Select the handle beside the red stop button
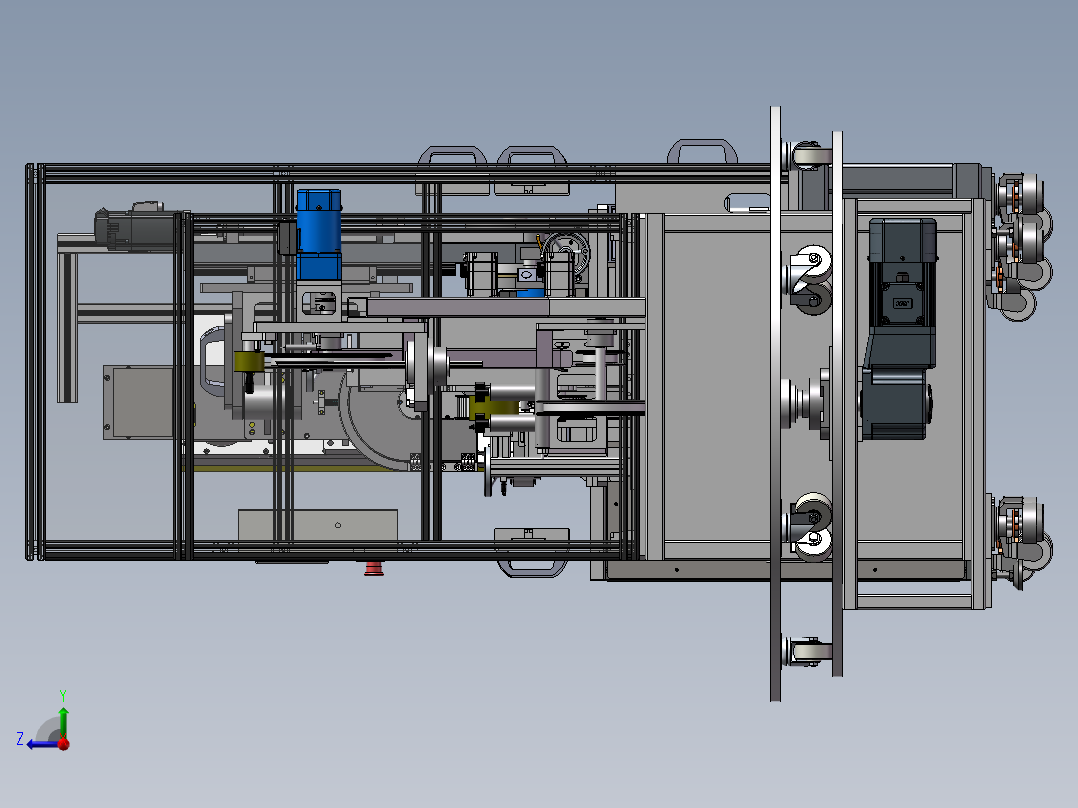1078x808 pixels. pos(531,567)
